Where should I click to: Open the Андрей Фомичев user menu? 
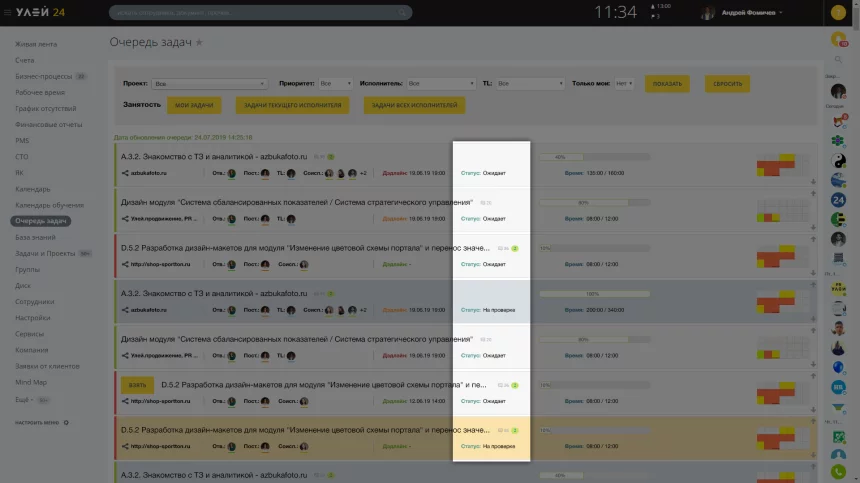pos(742,13)
